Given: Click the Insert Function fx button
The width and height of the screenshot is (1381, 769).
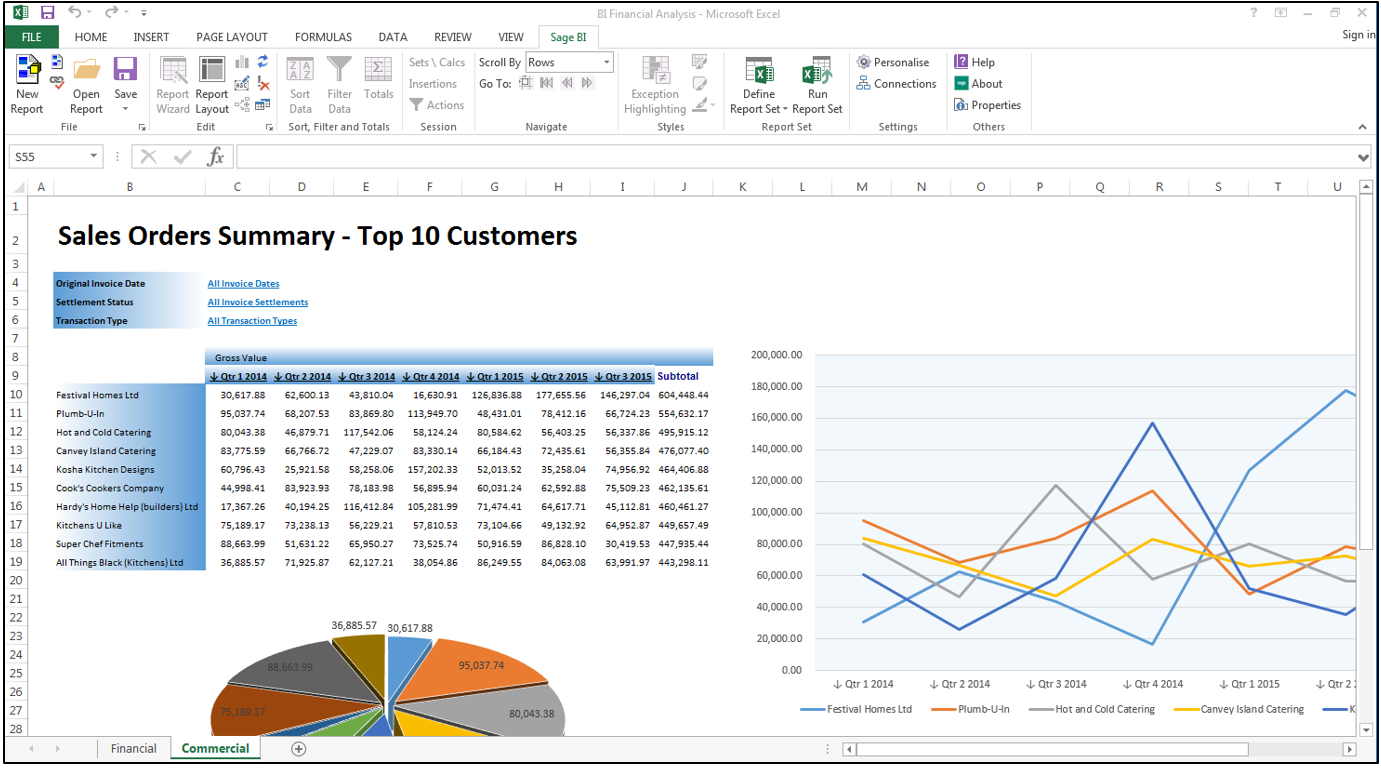Looking at the screenshot, I should coord(215,157).
